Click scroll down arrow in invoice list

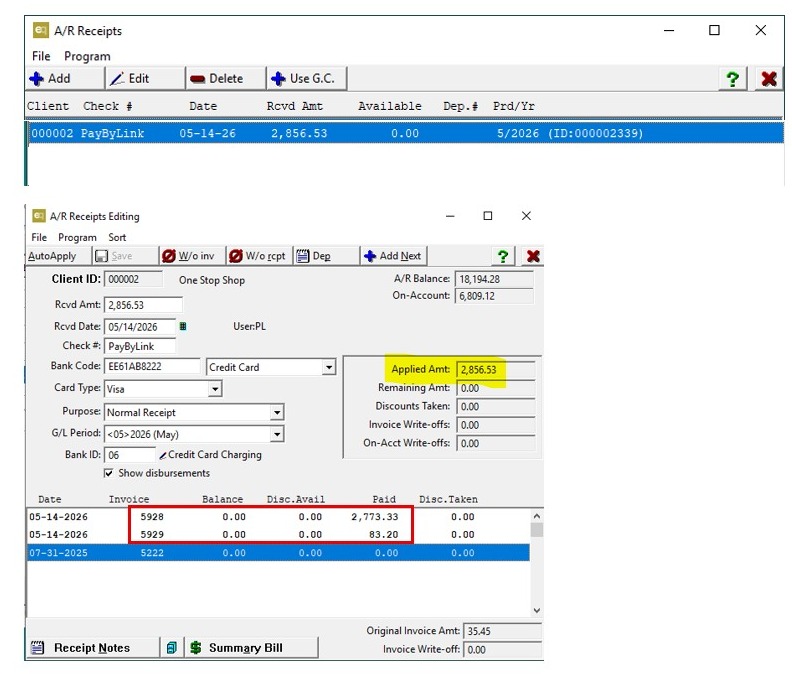tap(536, 610)
